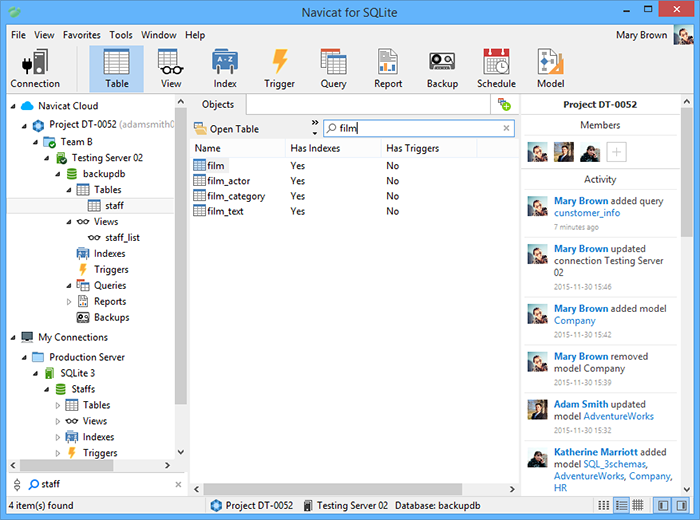
Task: Collapse the Team B node
Action: tap(35, 142)
